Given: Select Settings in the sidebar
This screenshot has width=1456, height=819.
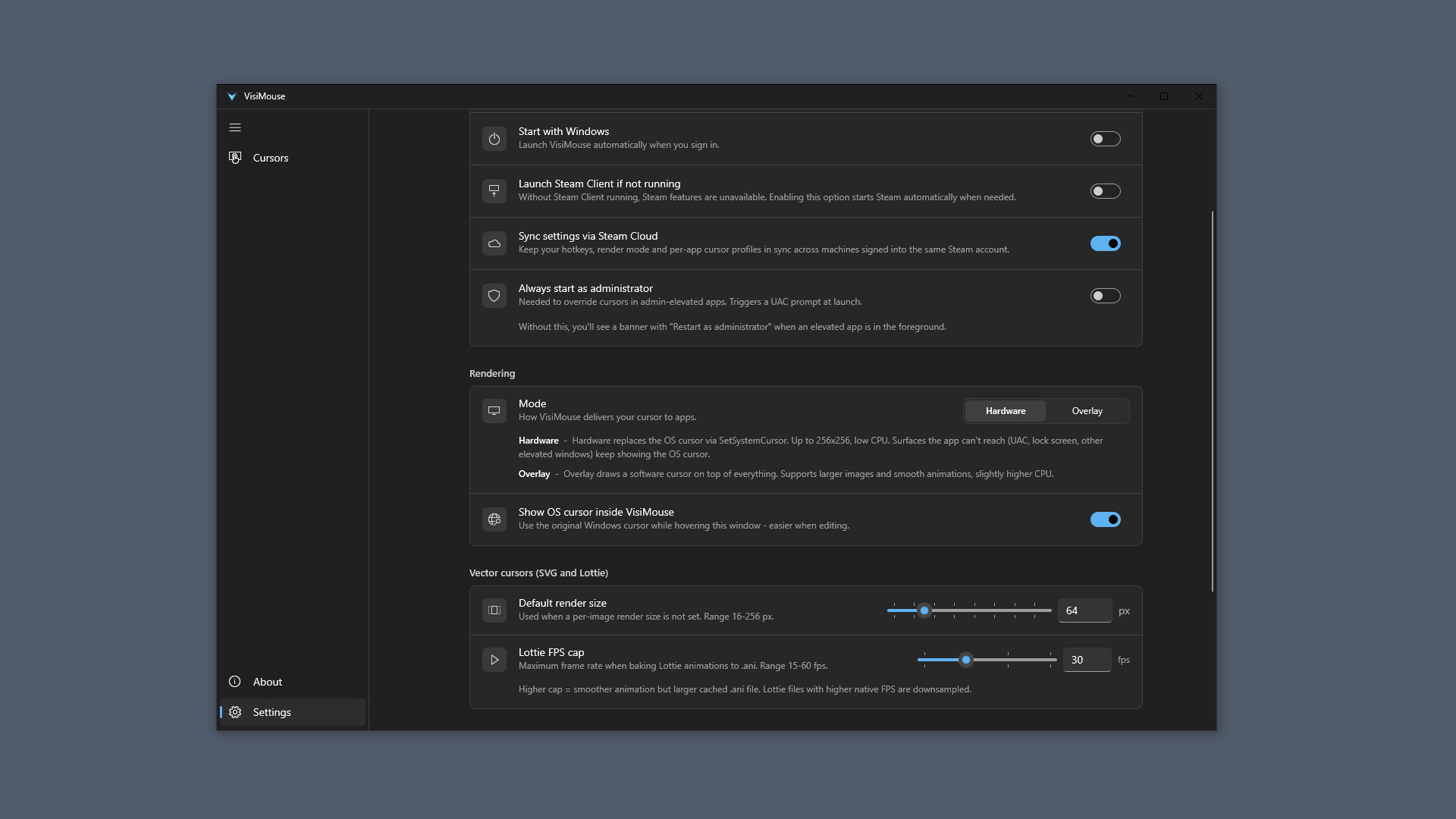Looking at the screenshot, I should (x=293, y=712).
